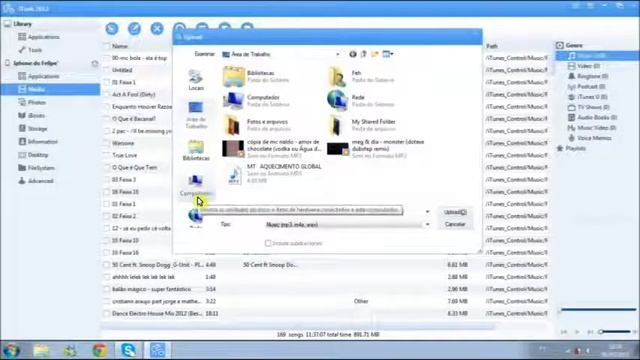The width and height of the screenshot is (640, 360).
Task: Click the Cancelar button
Action: 455,224
